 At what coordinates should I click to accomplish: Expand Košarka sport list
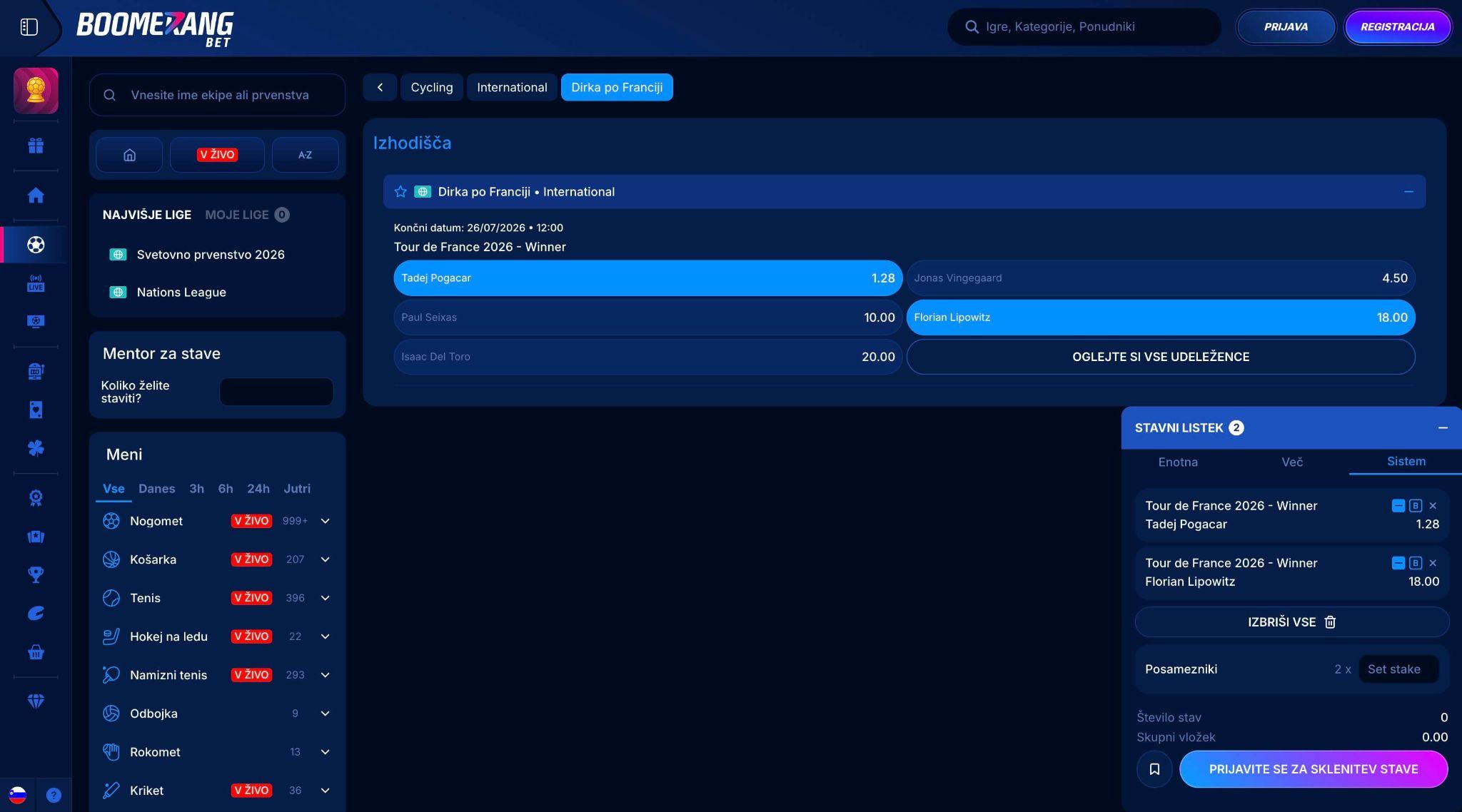(x=325, y=559)
